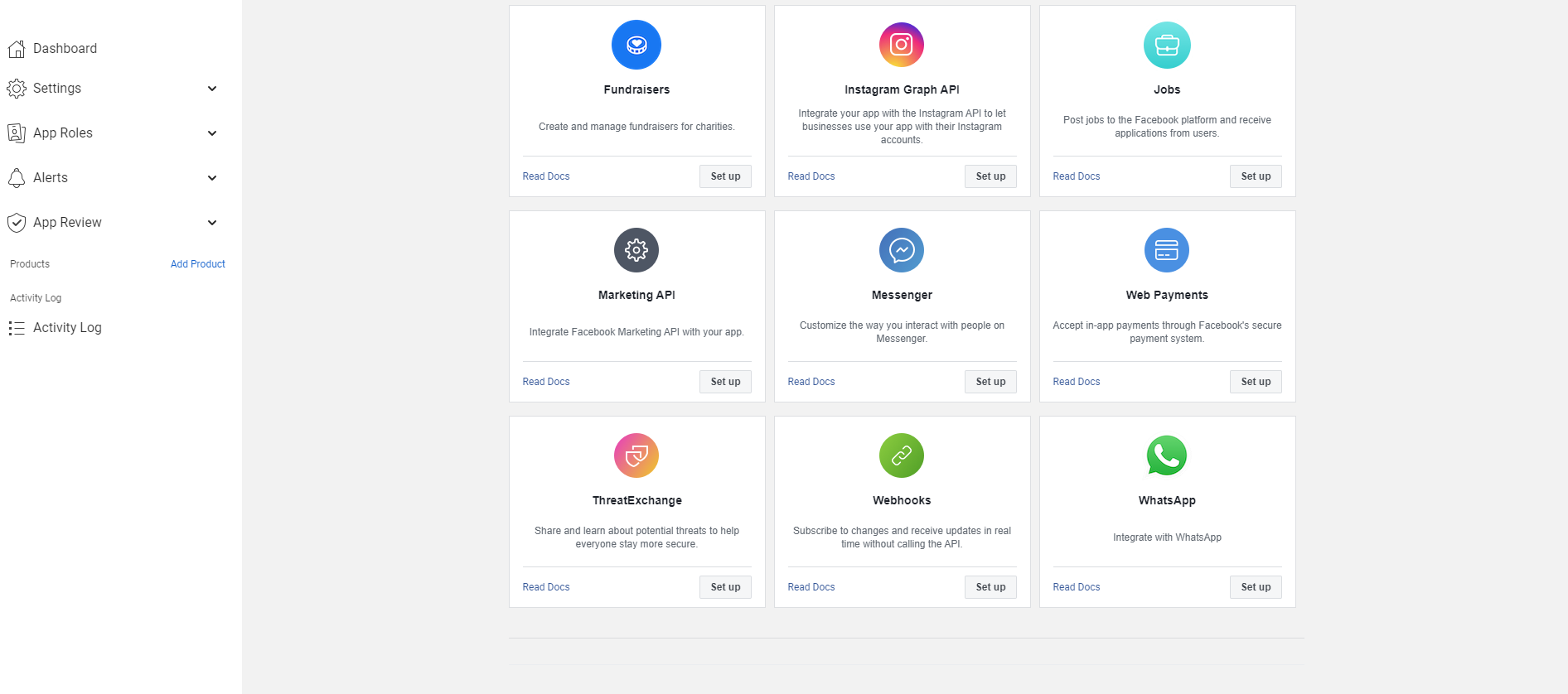This screenshot has height=694, width=1568.
Task: Read Docs for Marketing API
Action: point(546,382)
